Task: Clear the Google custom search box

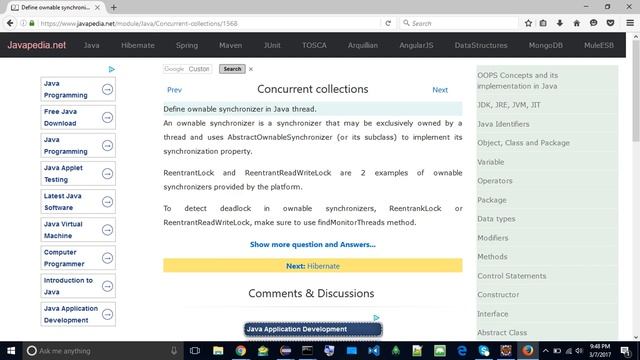Action: point(251,69)
